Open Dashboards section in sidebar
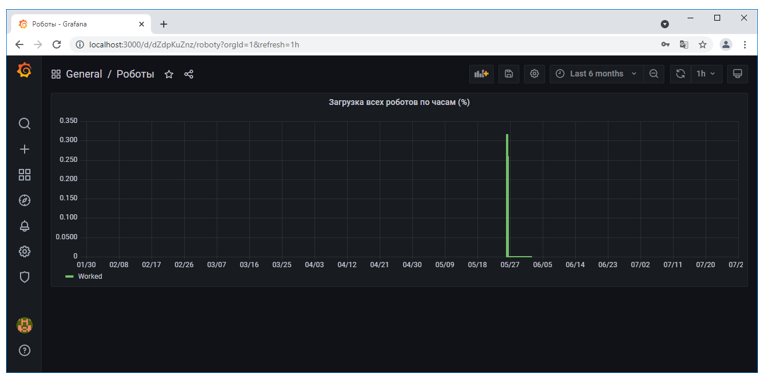Image resolution: width=769 pixels, height=385 pixels. tap(25, 175)
